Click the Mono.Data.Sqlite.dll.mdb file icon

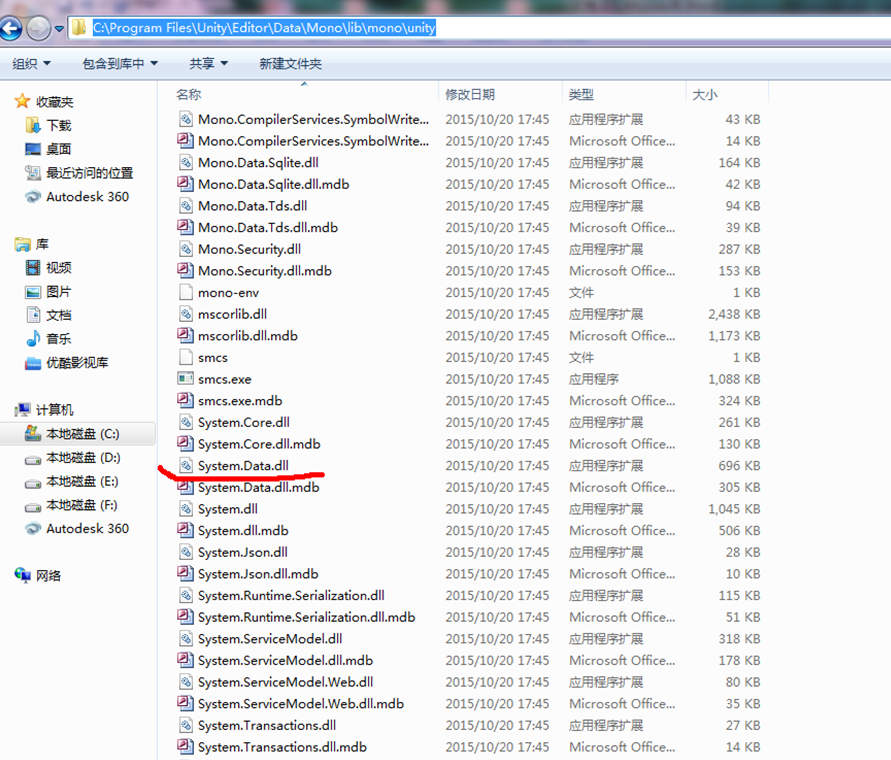click(185, 184)
